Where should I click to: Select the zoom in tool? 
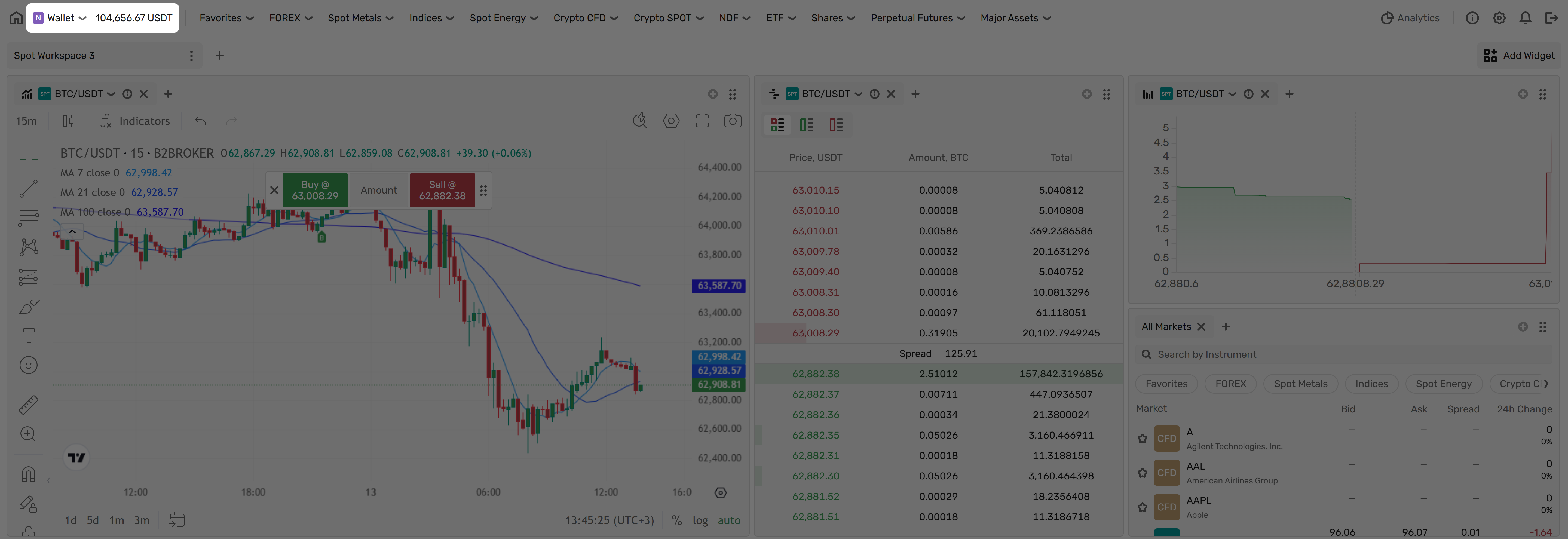29,434
